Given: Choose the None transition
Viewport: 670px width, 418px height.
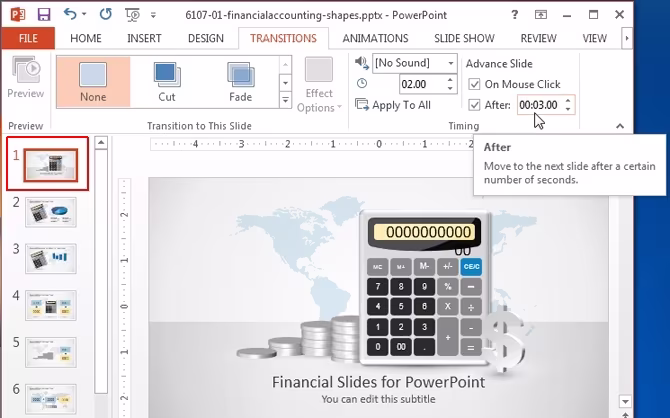Looking at the screenshot, I should pyautogui.click(x=93, y=82).
